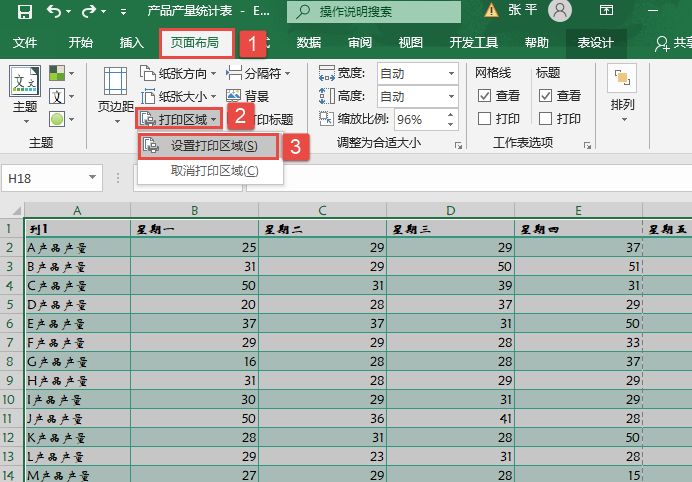The image size is (692, 482).
Task: Select column A header
Action: [77, 211]
